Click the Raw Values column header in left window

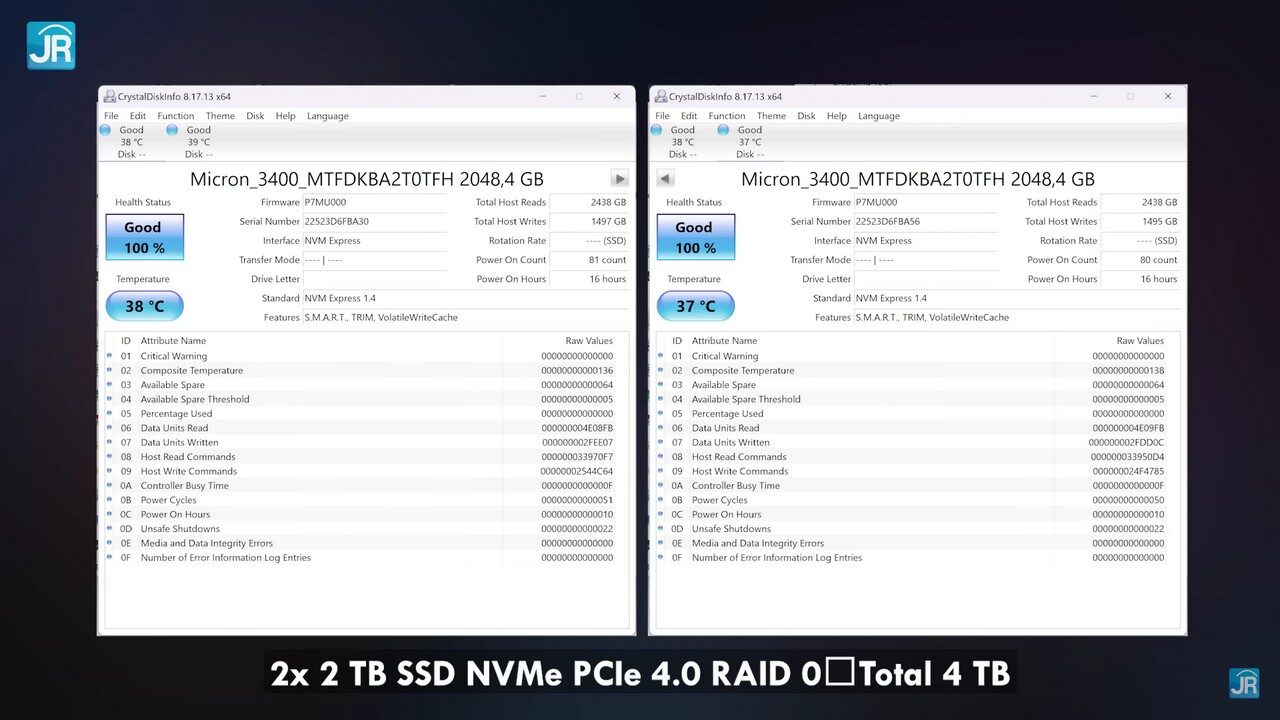click(x=588, y=341)
